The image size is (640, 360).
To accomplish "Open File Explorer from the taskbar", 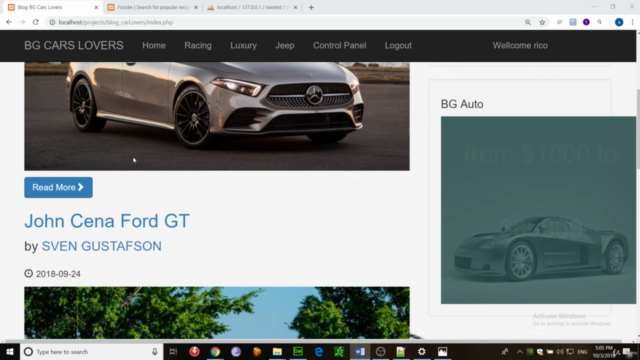I will click(x=277, y=351).
